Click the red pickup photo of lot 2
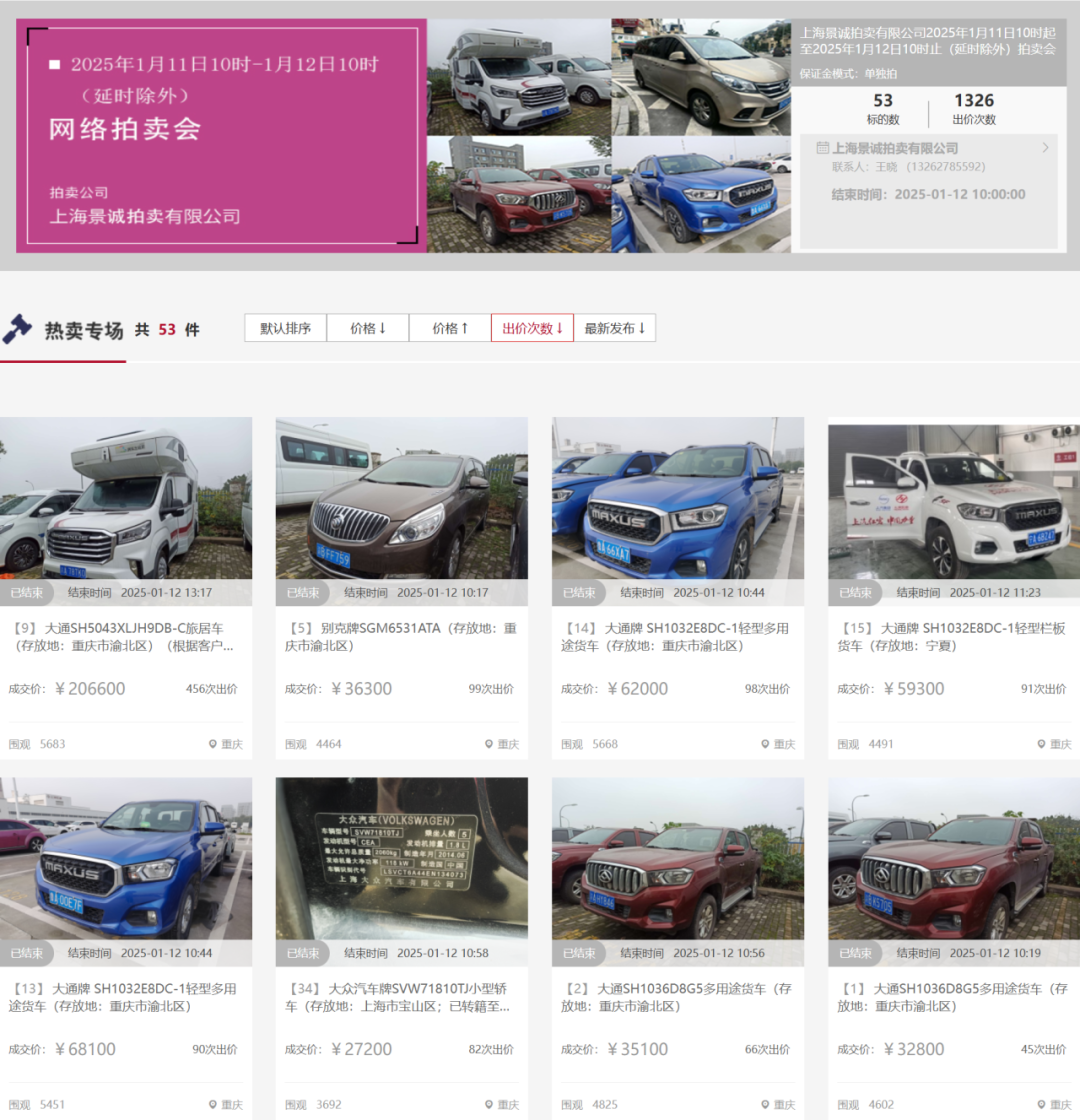Image resolution: width=1080 pixels, height=1120 pixels. tap(678, 858)
